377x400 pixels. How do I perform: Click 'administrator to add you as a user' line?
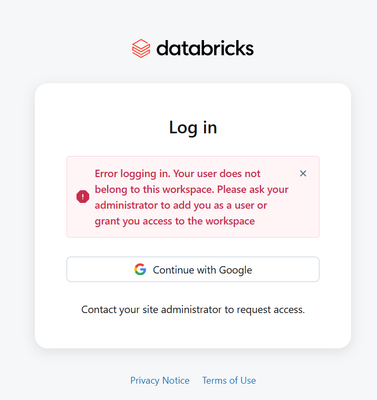(x=181, y=205)
